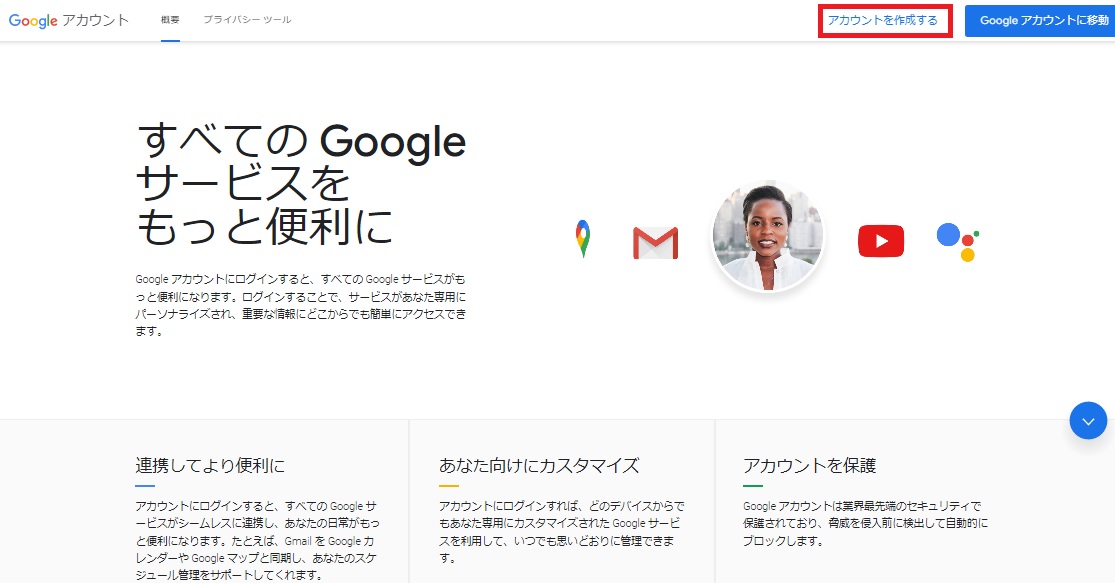Click the すべての Google サービスを headline
Viewport: 1115px width, 583px height.
(x=301, y=183)
